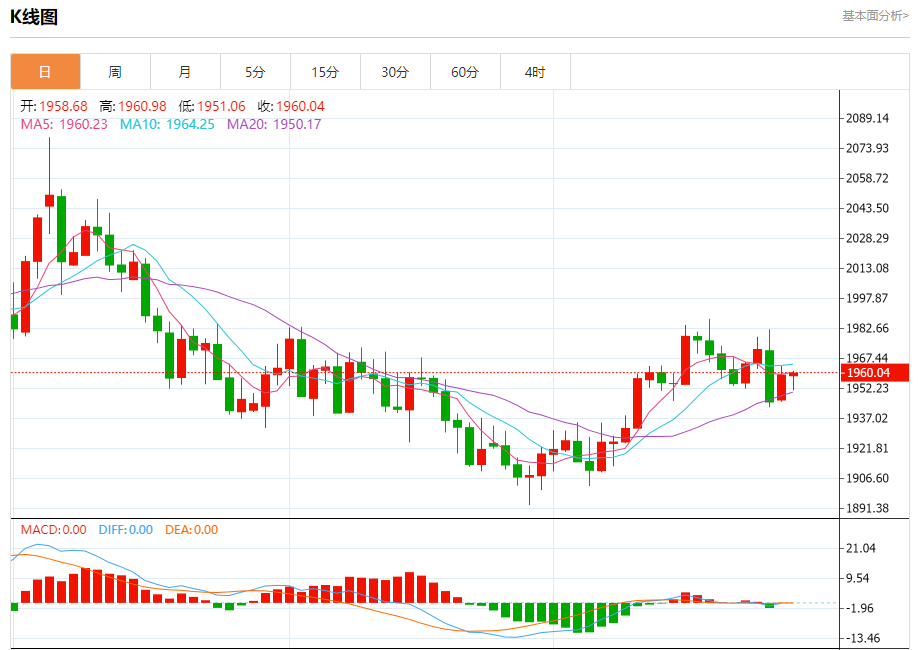The height and width of the screenshot is (650, 919).
Task: Click the red 1960.04 current price tag
Action: (875, 373)
